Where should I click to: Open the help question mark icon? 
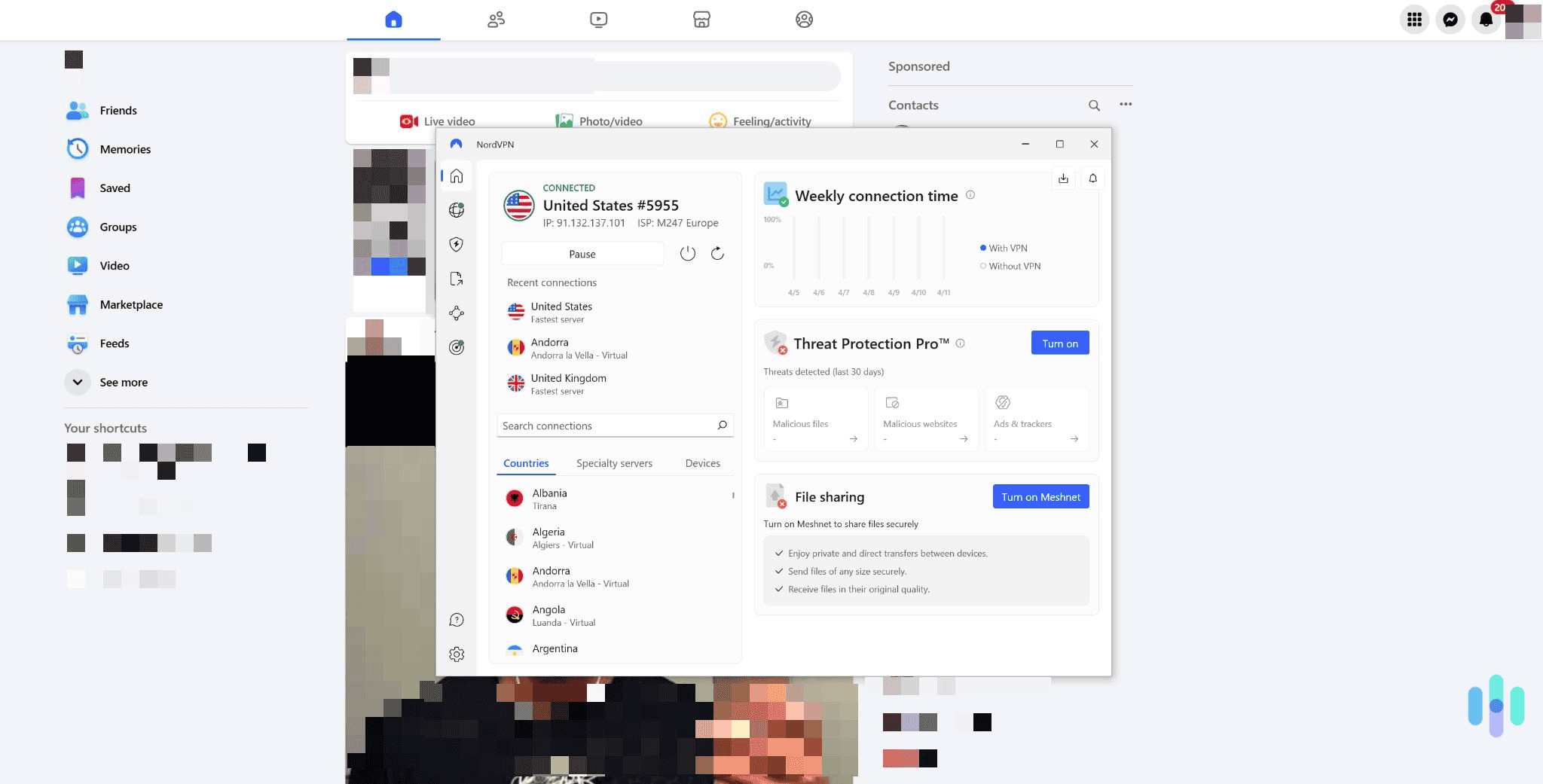click(x=457, y=619)
